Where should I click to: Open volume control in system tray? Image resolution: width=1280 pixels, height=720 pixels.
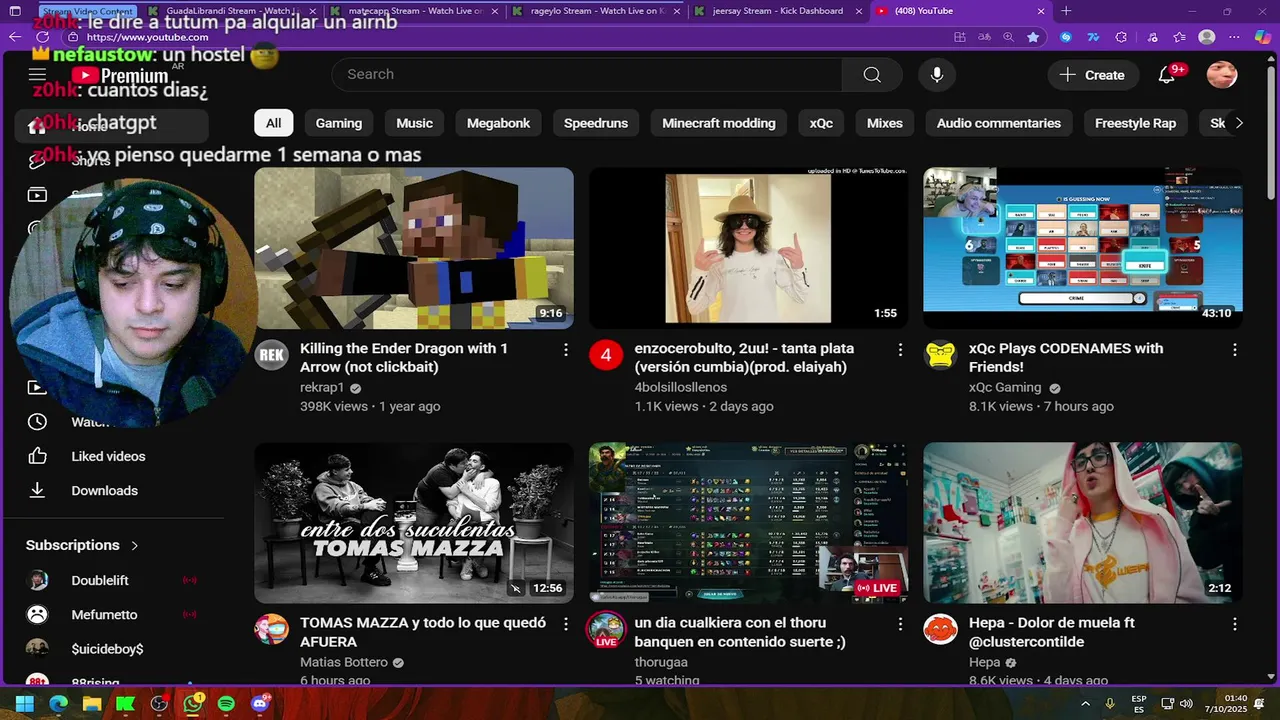coord(1186,704)
